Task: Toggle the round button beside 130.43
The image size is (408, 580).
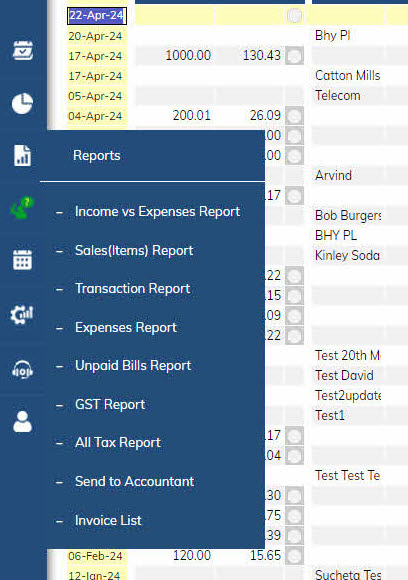Action: point(294,56)
